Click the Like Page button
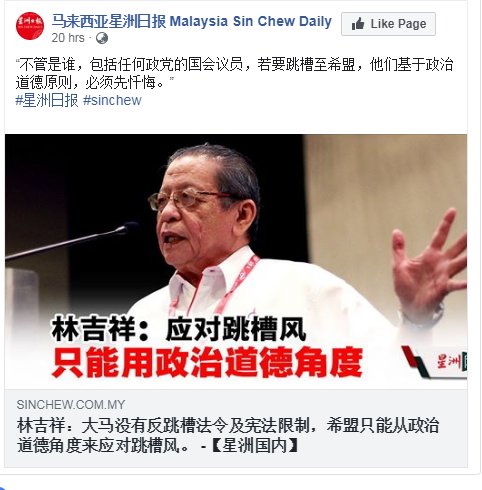This screenshot has width=482, height=490. 388,24
